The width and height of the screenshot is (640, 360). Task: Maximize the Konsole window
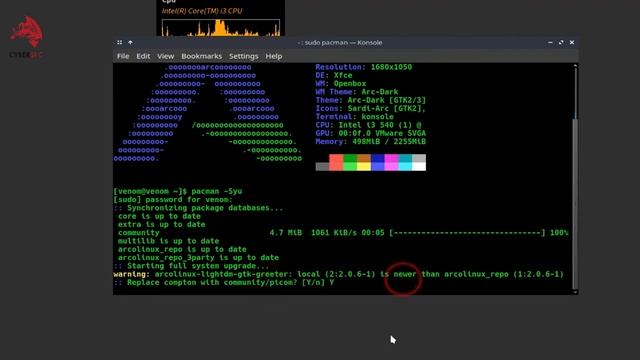point(561,42)
